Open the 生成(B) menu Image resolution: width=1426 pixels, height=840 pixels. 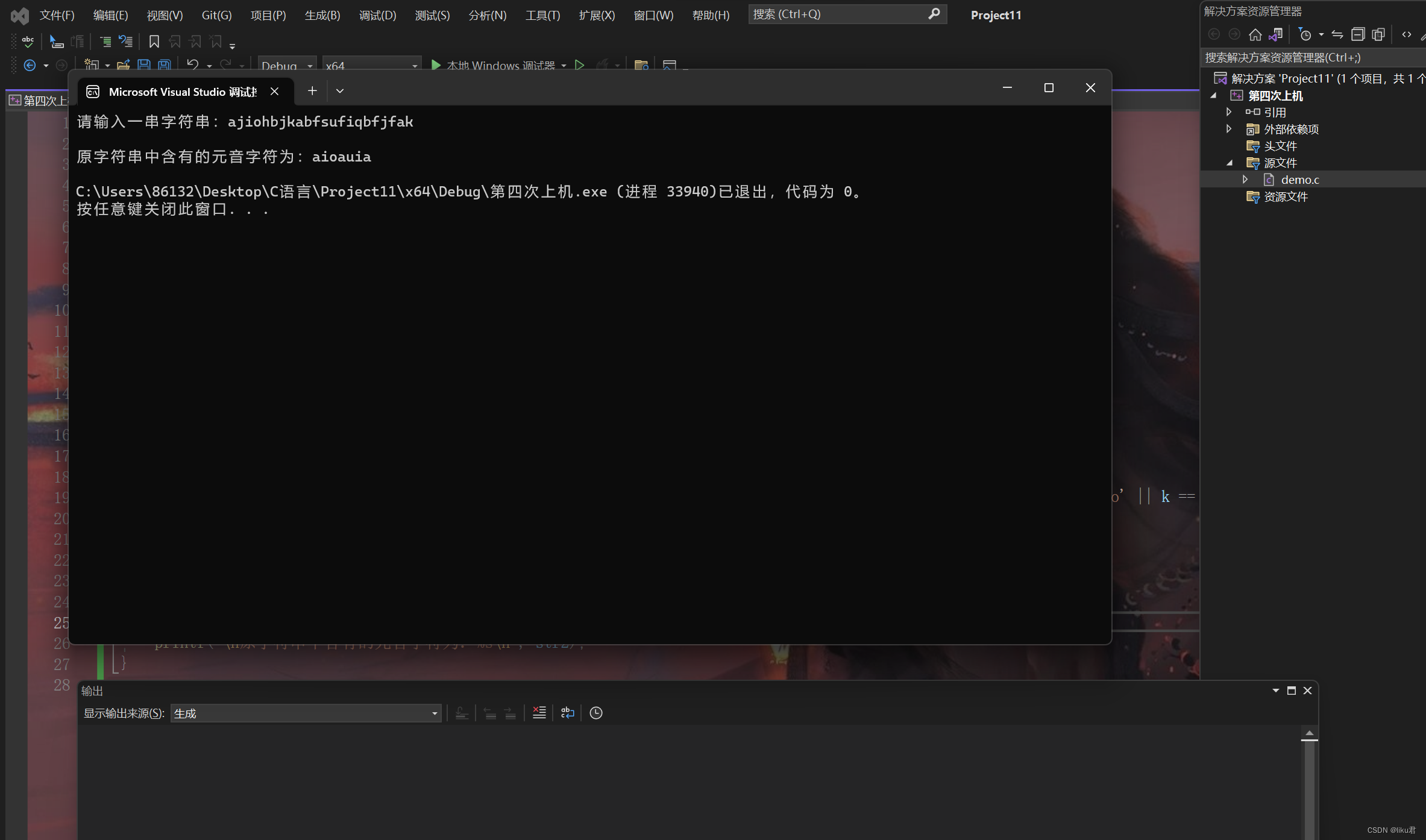pos(322,15)
